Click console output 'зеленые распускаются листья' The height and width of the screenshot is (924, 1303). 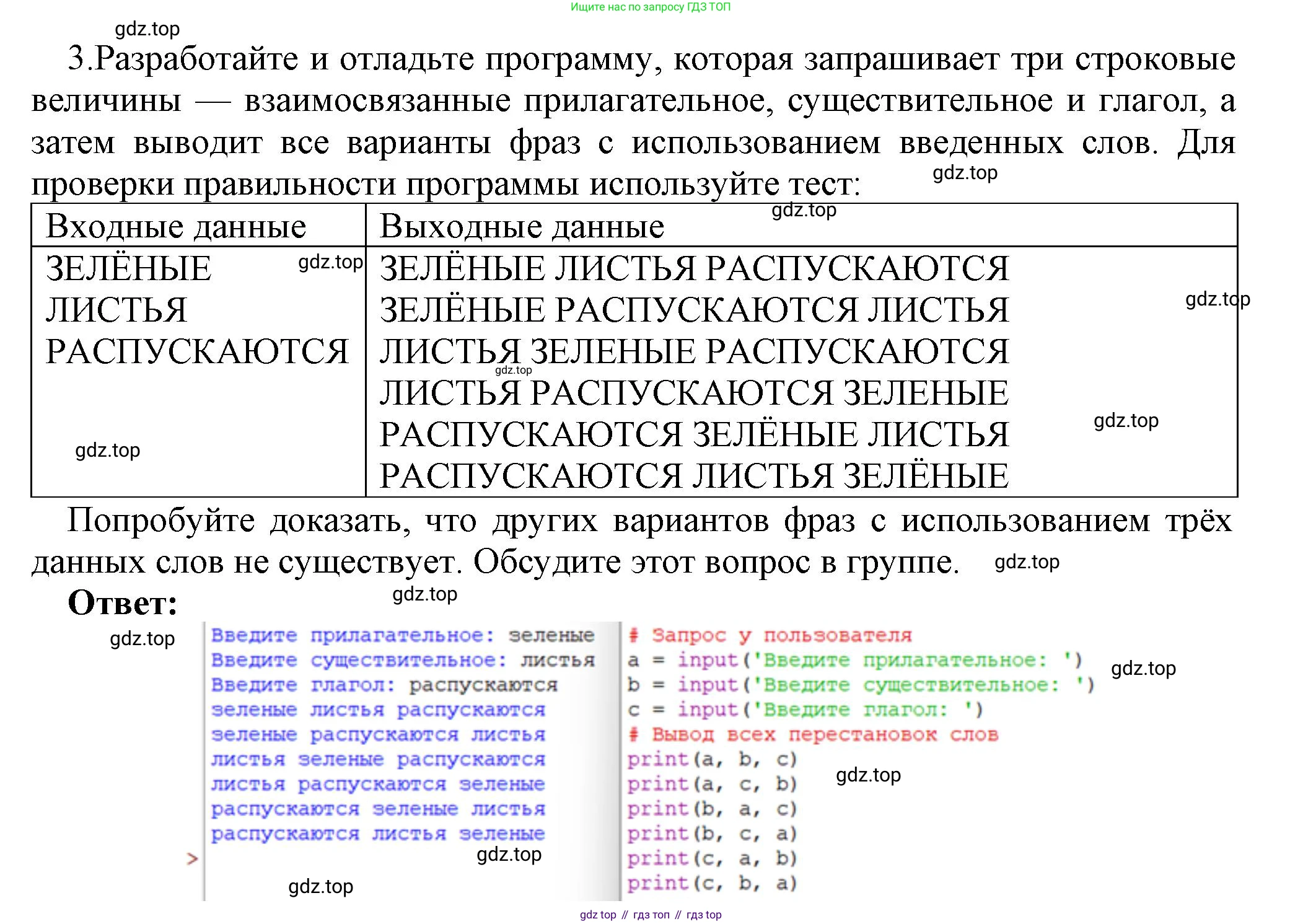(x=378, y=735)
